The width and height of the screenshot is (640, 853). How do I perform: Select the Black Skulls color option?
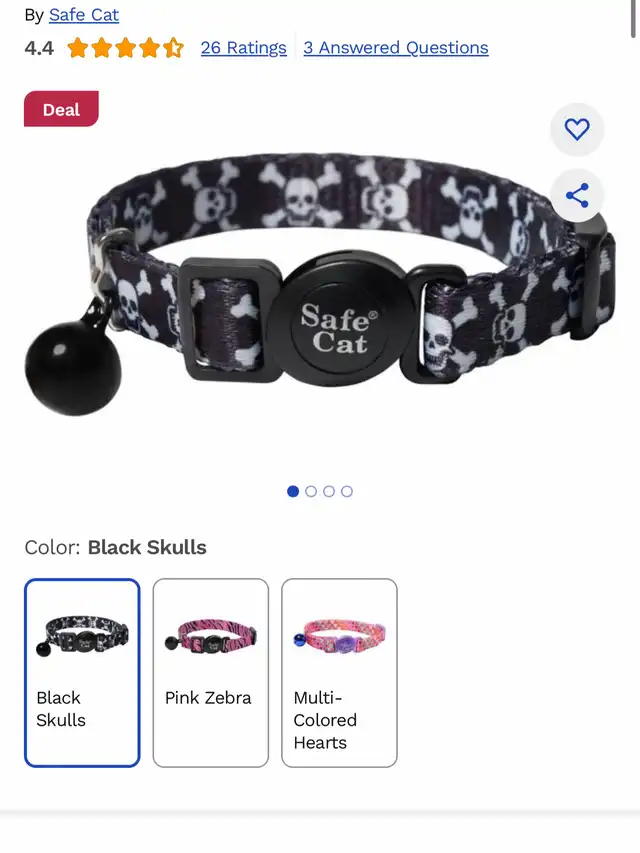coord(82,673)
